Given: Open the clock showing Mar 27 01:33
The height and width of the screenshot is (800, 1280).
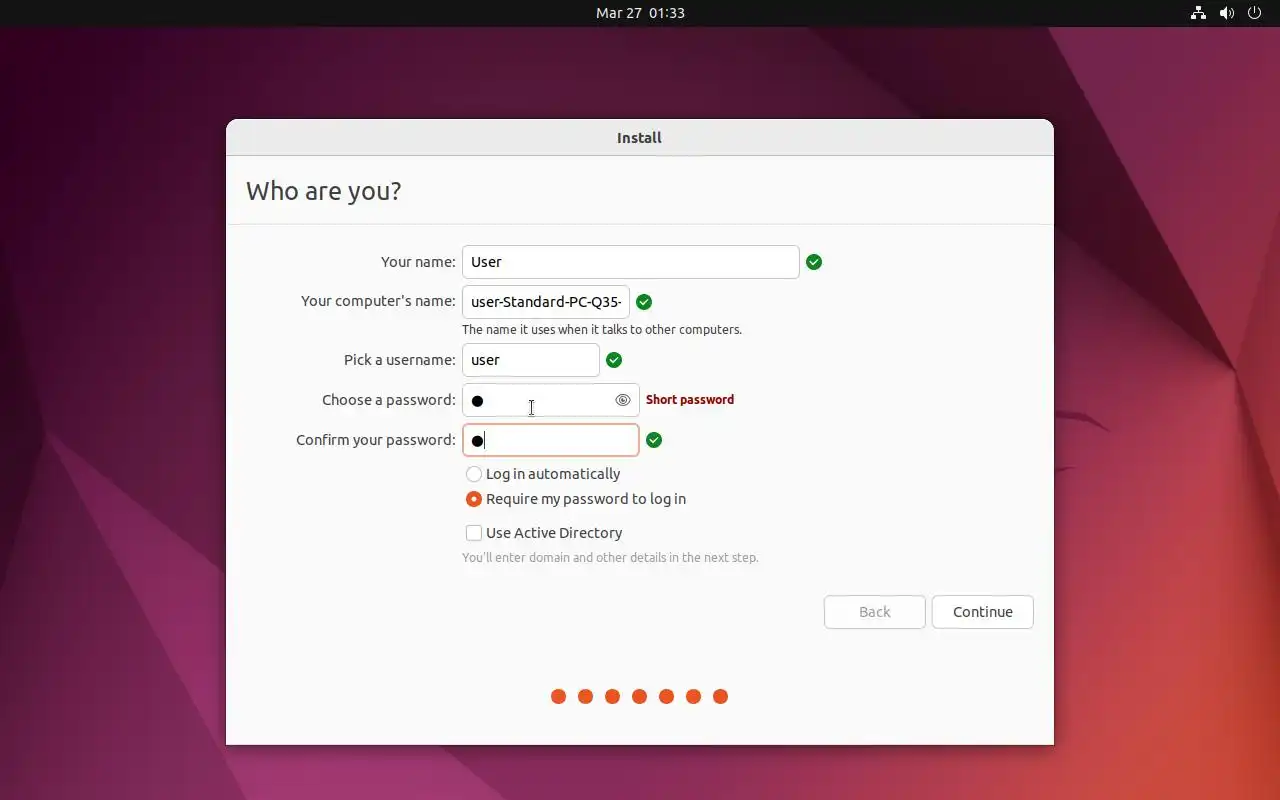Looking at the screenshot, I should click(640, 13).
